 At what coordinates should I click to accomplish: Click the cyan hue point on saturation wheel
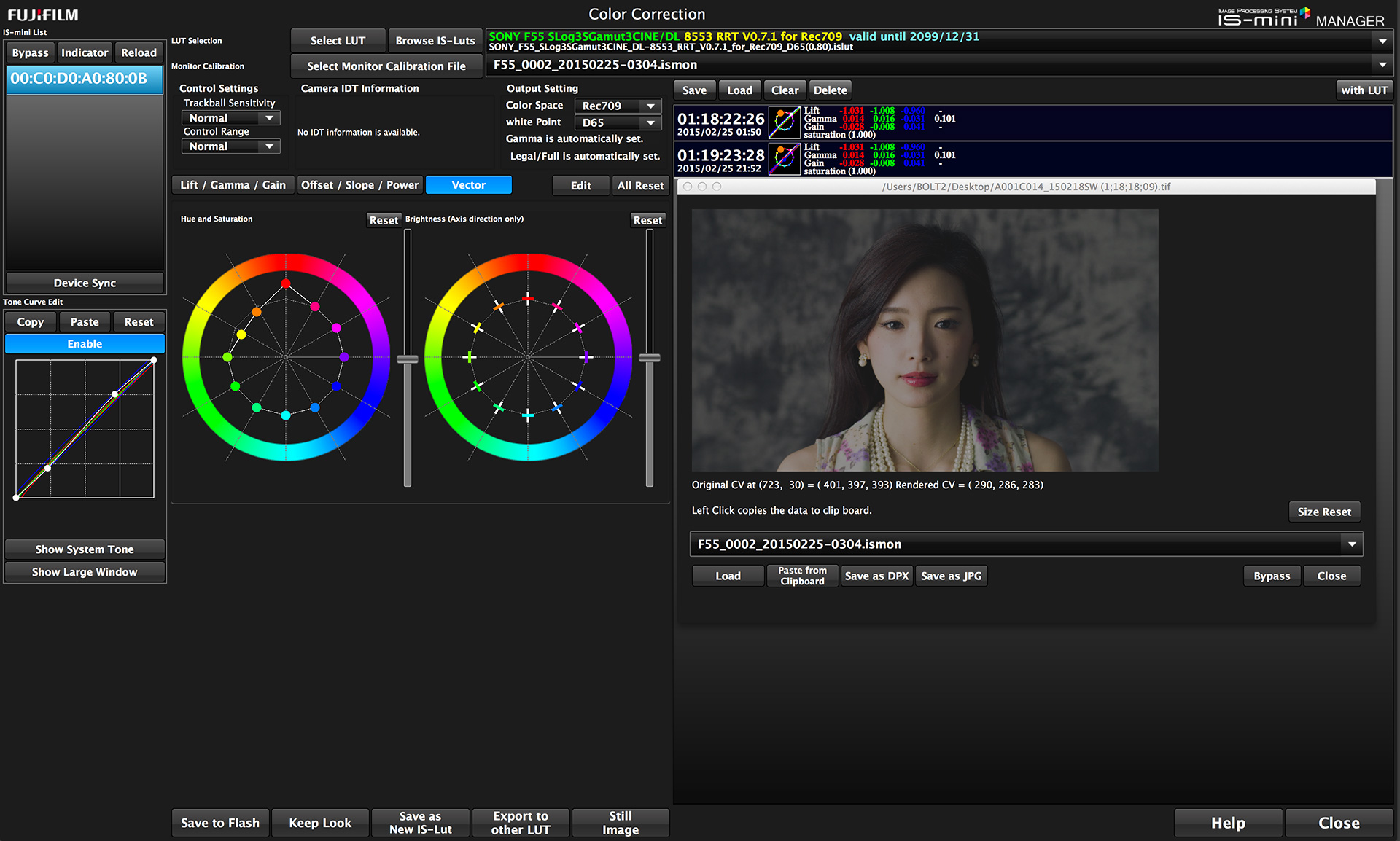point(286,415)
